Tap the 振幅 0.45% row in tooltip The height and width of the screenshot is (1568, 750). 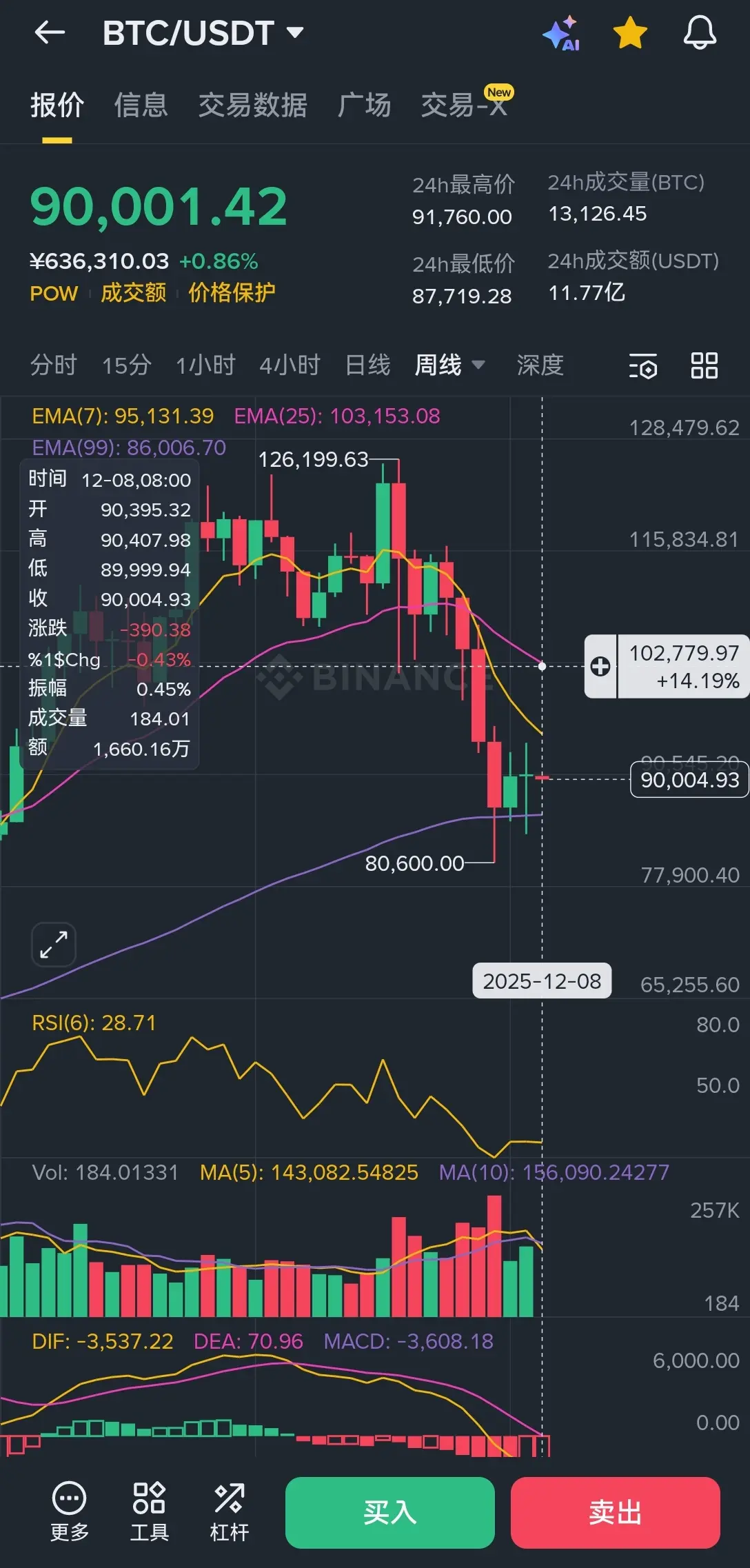coord(110,689)
